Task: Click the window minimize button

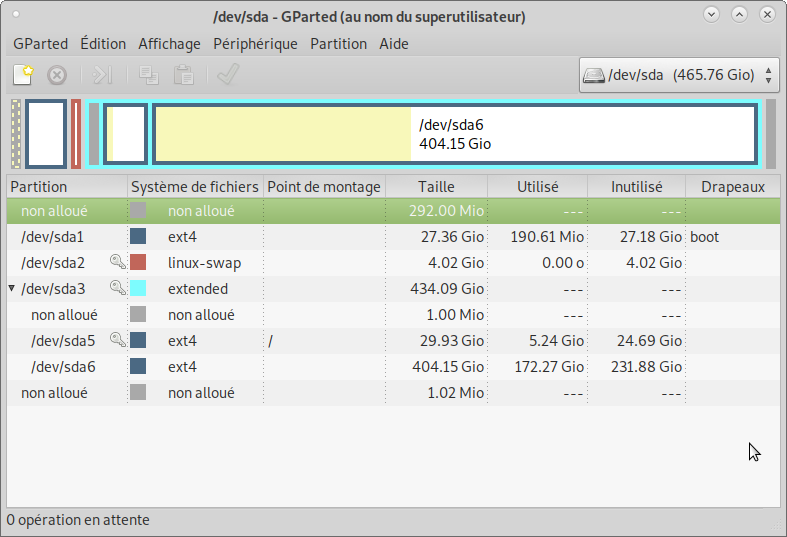Action: tap(711, 15)
